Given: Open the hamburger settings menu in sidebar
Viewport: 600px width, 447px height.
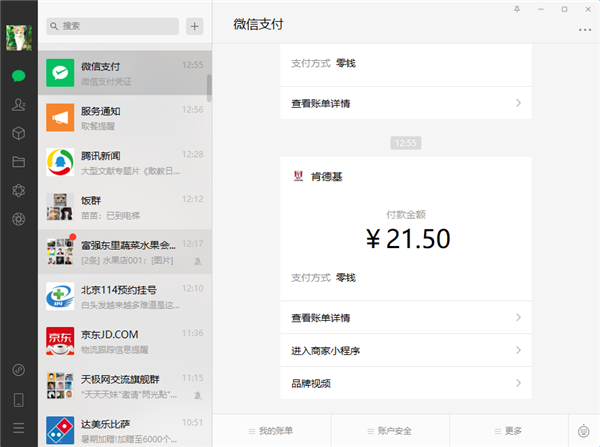Looking at the screenshot, I should pyautogui.click(x=18, y=428).
